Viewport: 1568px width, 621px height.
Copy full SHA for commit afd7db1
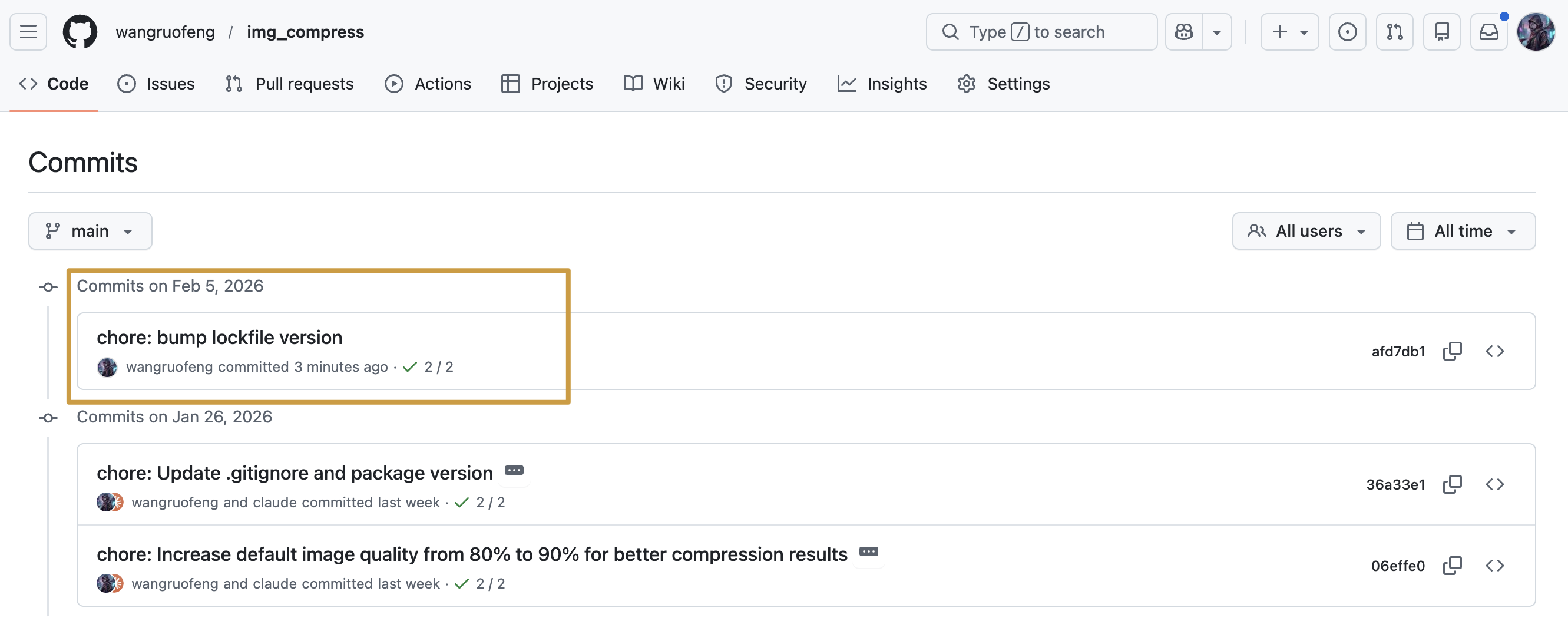click(1452, 351)
